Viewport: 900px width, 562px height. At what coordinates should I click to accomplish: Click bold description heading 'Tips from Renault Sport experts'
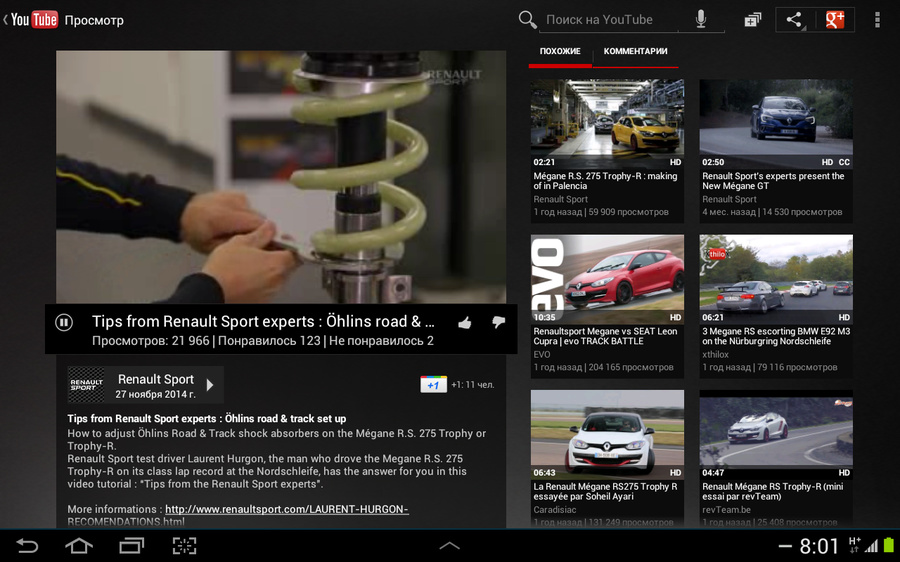(207, 418)
